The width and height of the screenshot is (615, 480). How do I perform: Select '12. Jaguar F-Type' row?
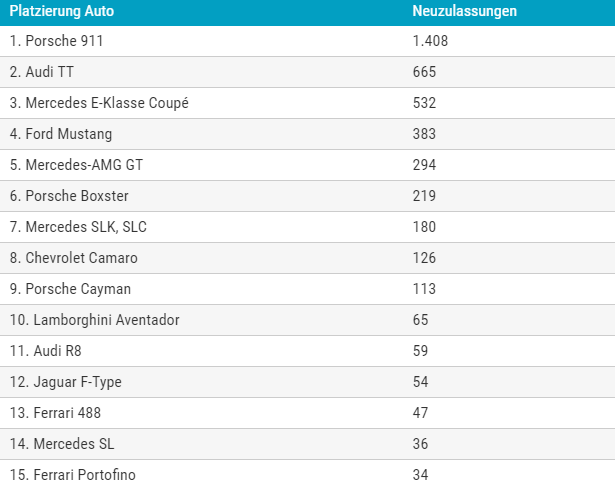pyautogui.click(x=308, y=382)
